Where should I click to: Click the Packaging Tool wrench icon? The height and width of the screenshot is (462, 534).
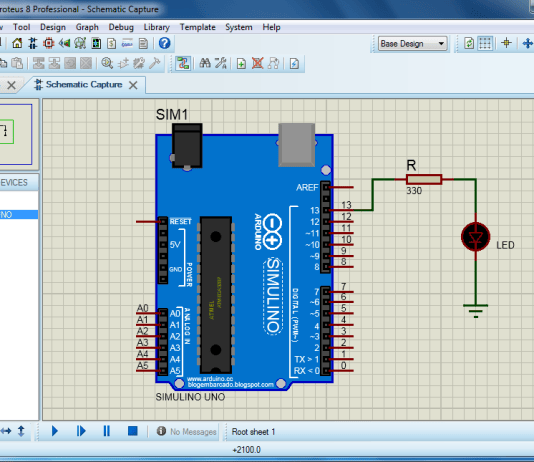139,63
